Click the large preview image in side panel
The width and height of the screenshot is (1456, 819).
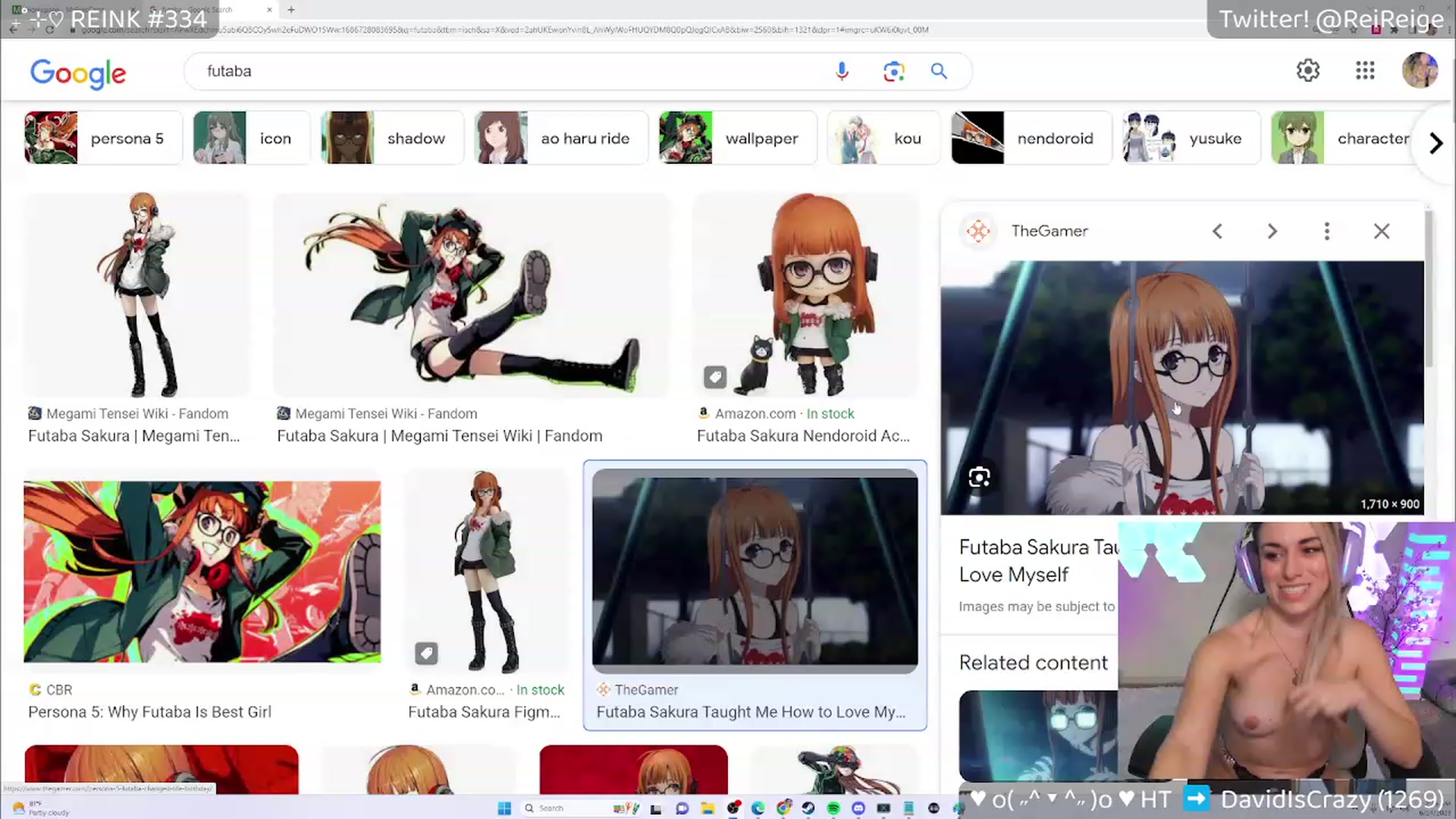click(x=1182, y=388)
